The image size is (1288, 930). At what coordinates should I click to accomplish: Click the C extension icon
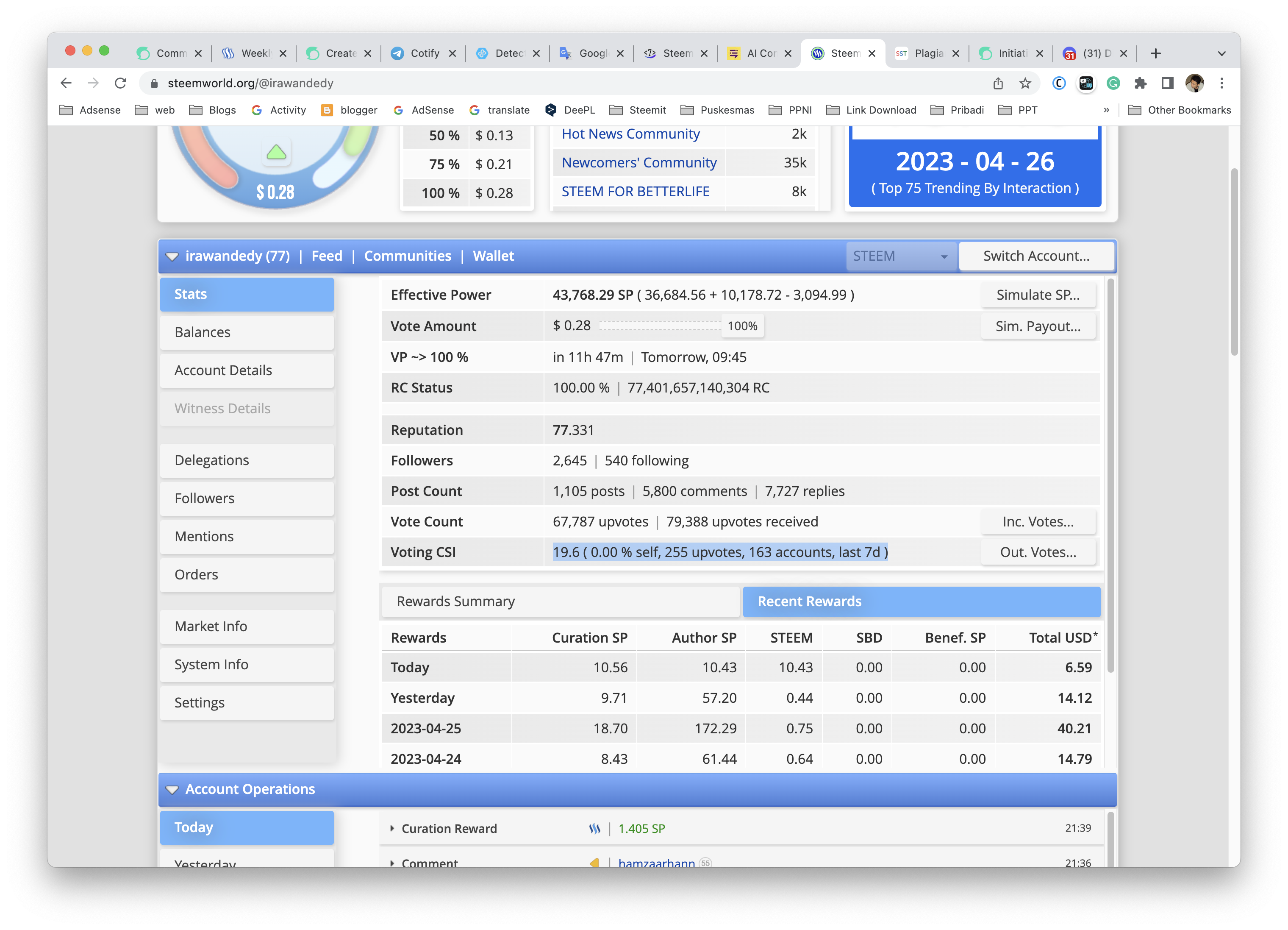(1058, 84)
